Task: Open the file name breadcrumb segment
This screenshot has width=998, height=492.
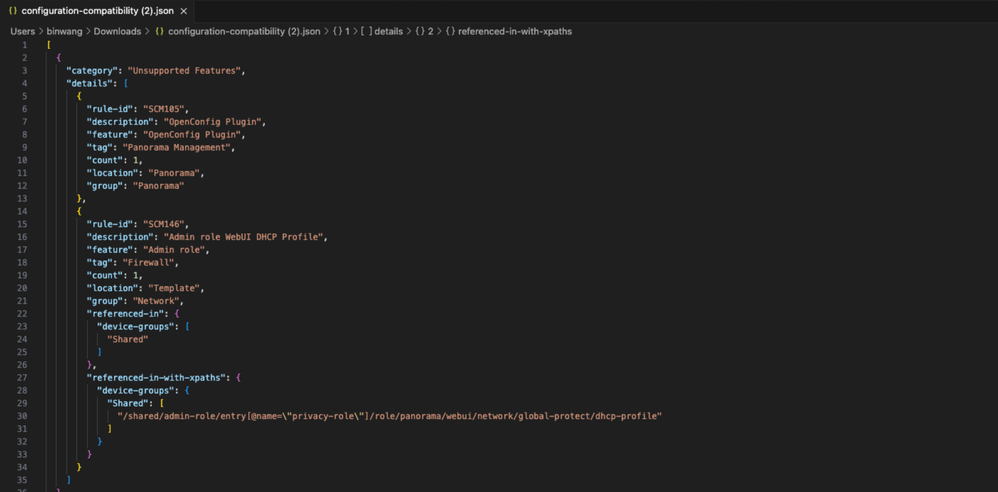Action: (x=244, y=31)
